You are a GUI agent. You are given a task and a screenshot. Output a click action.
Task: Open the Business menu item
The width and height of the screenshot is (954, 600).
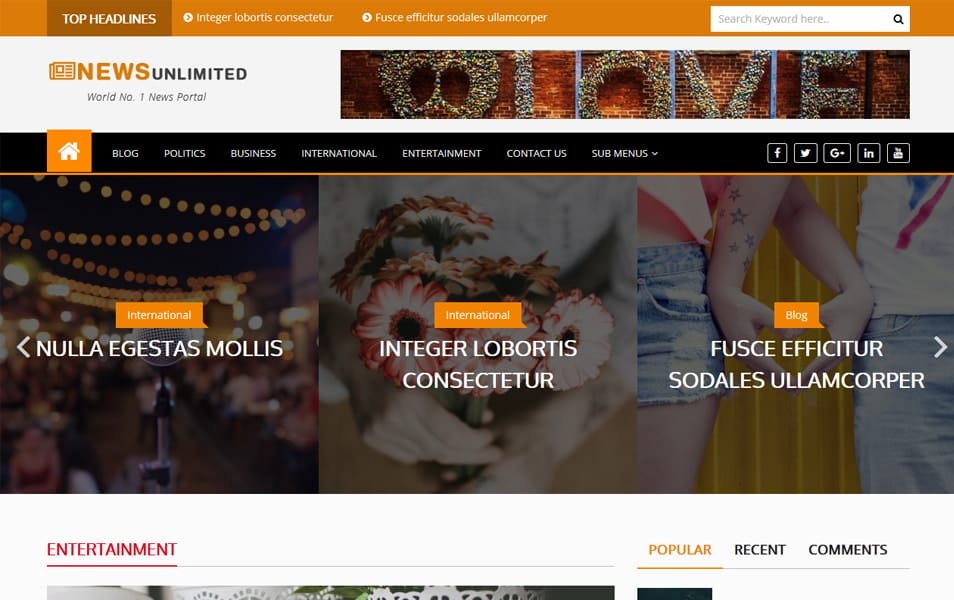[x=253, y=153]
